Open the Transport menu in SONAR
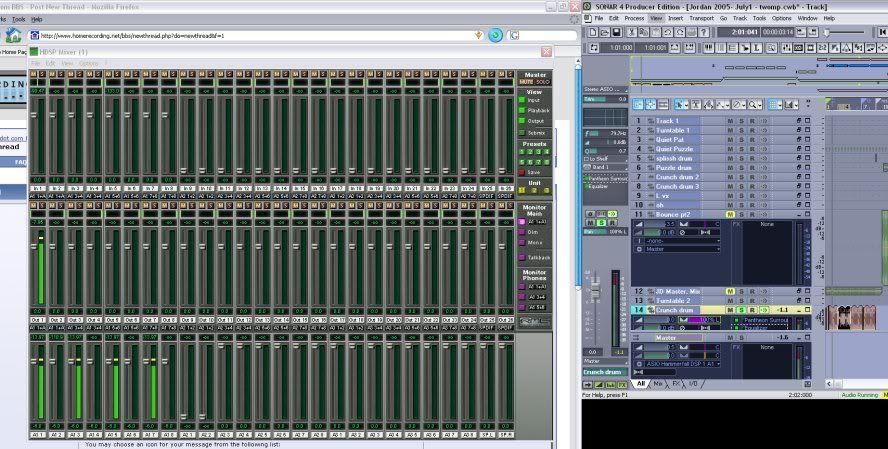Viewport: 888px width, 449px height. pos(701,18)
